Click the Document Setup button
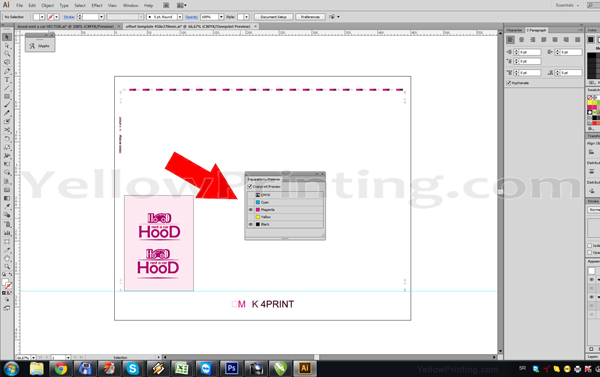 point(274,17)
